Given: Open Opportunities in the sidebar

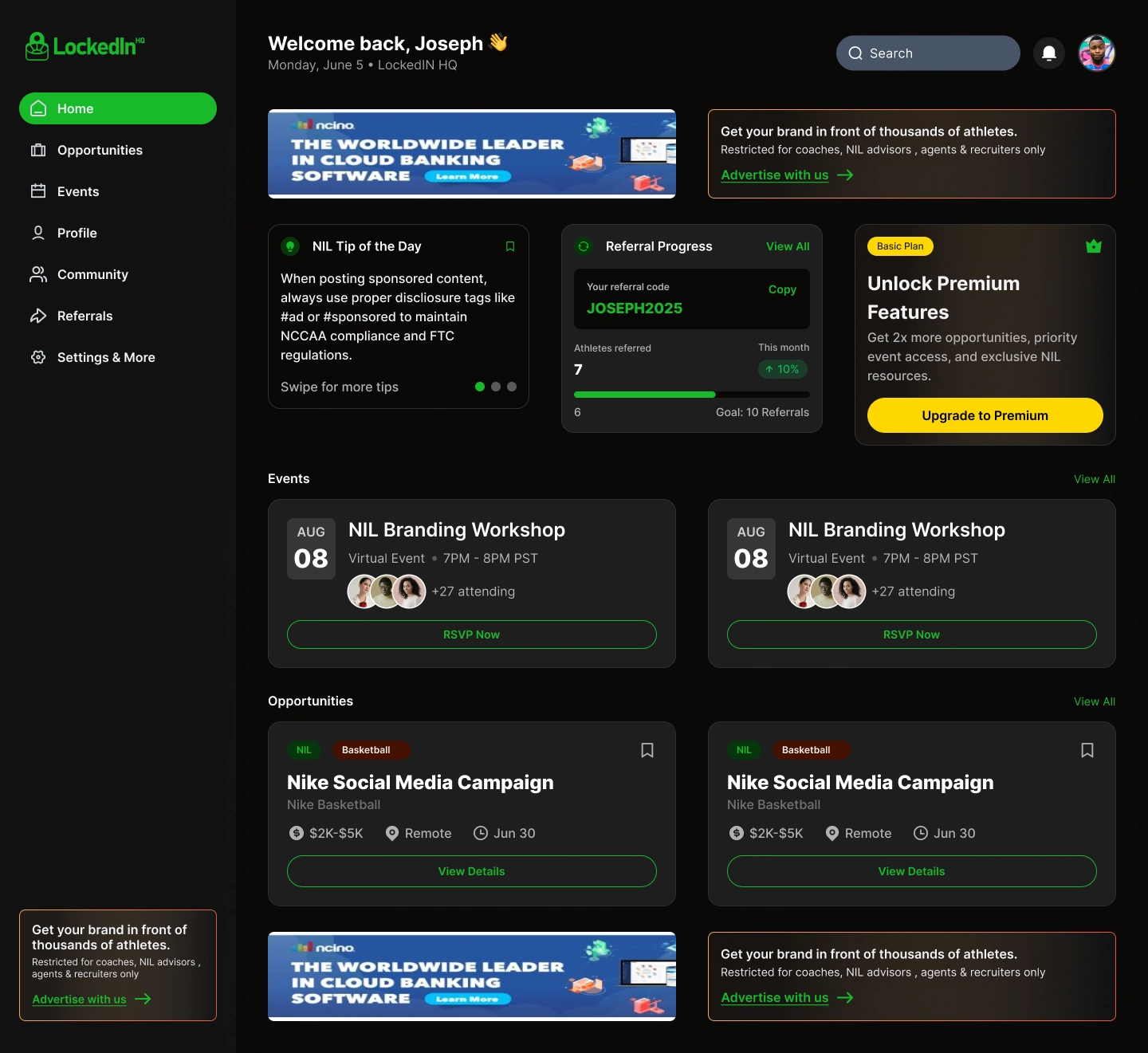Looking at the screenshot, I should (x=118, y=150).
